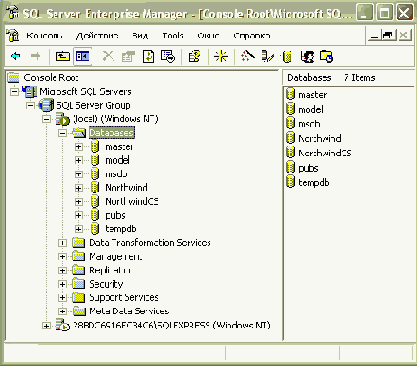Viewport: 417px width, 366px height.
Task: Click the Up one level folder icon
Action: 62,56
